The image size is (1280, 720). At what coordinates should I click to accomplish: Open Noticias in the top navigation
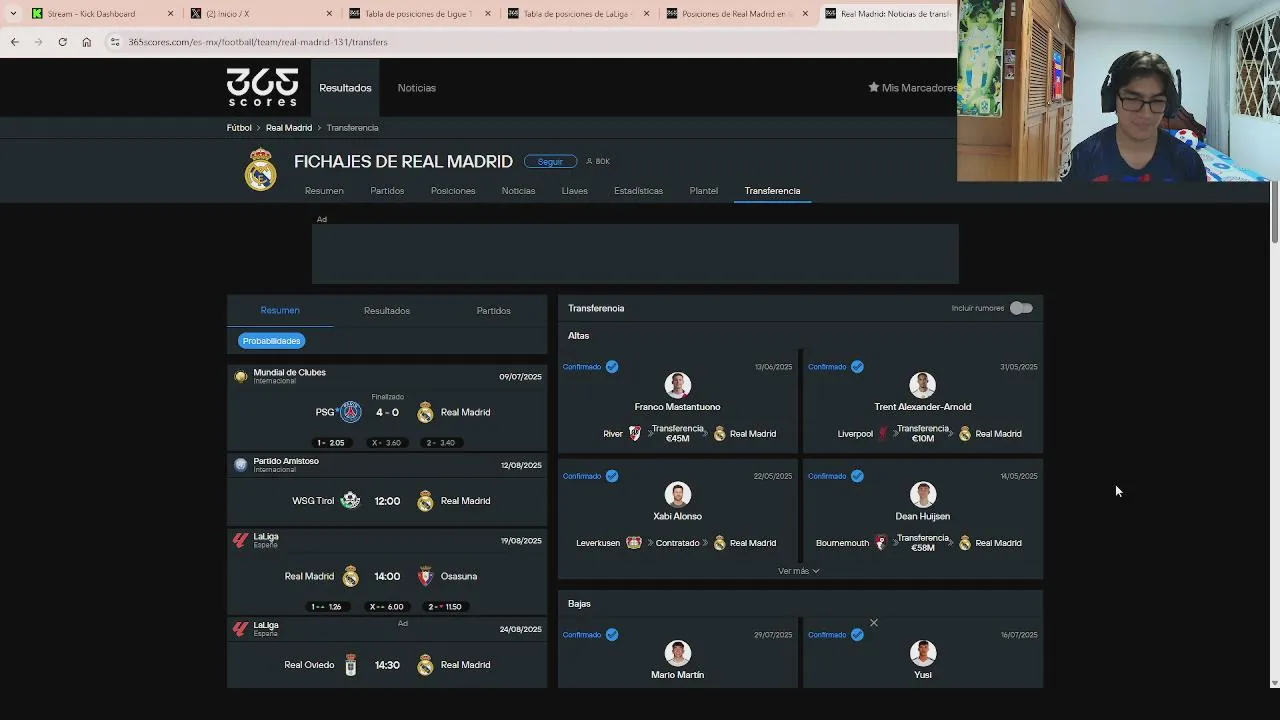(x=416, y=88)
